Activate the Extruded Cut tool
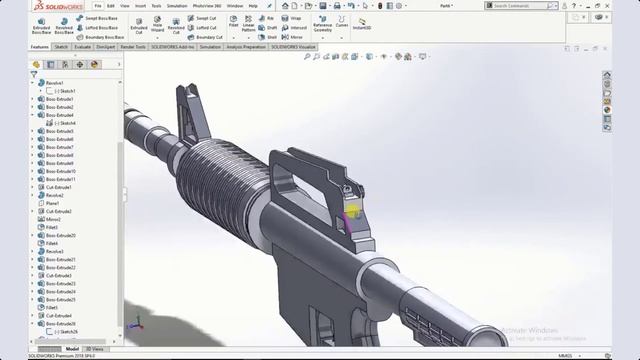 pos(139,26)
